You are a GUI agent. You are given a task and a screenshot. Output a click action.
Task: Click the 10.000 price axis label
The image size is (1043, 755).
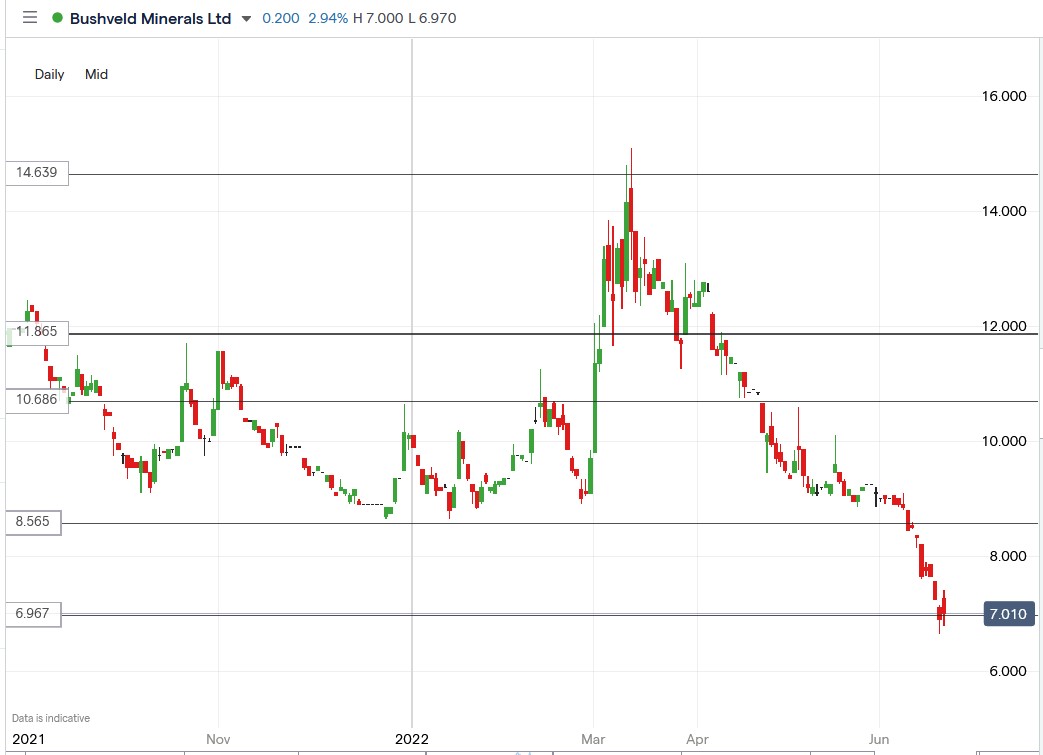tap(1004, 442)
